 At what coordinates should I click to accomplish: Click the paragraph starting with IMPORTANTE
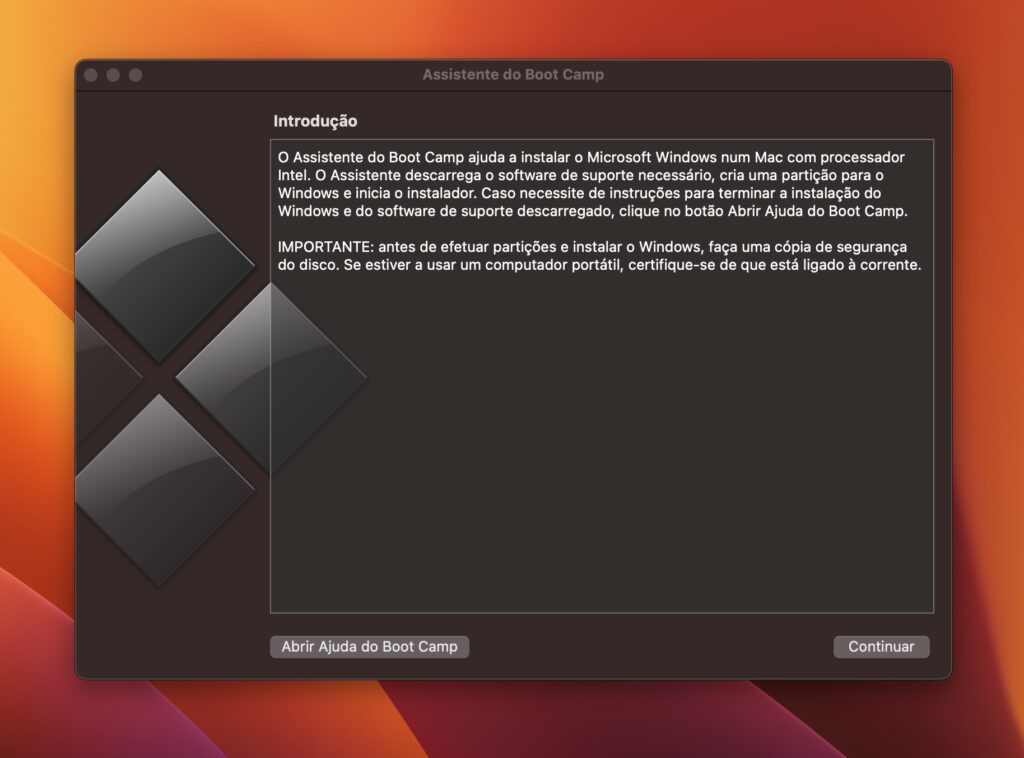tap(598, 256)
